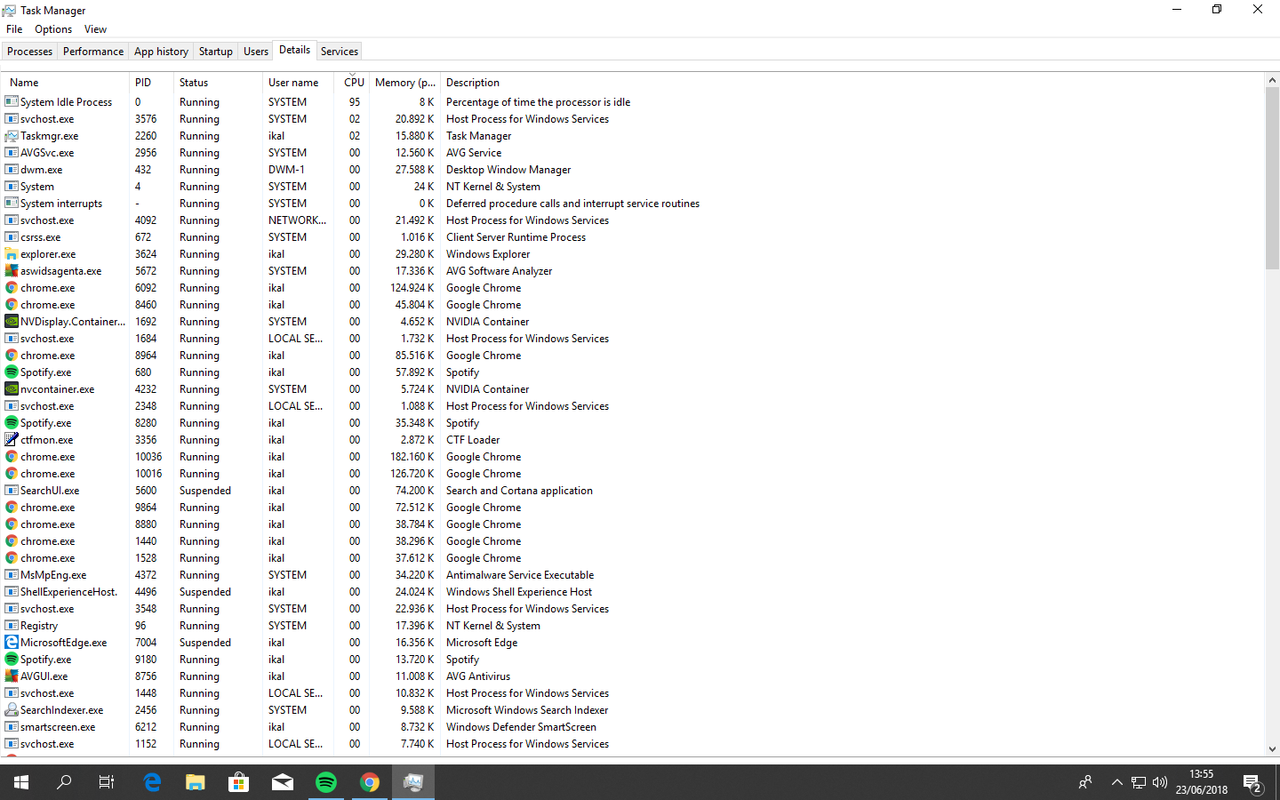Click the vertical scrollbar thumb
The width and height of the screenshot is (1280, 800).
(x=1272, y=178)
